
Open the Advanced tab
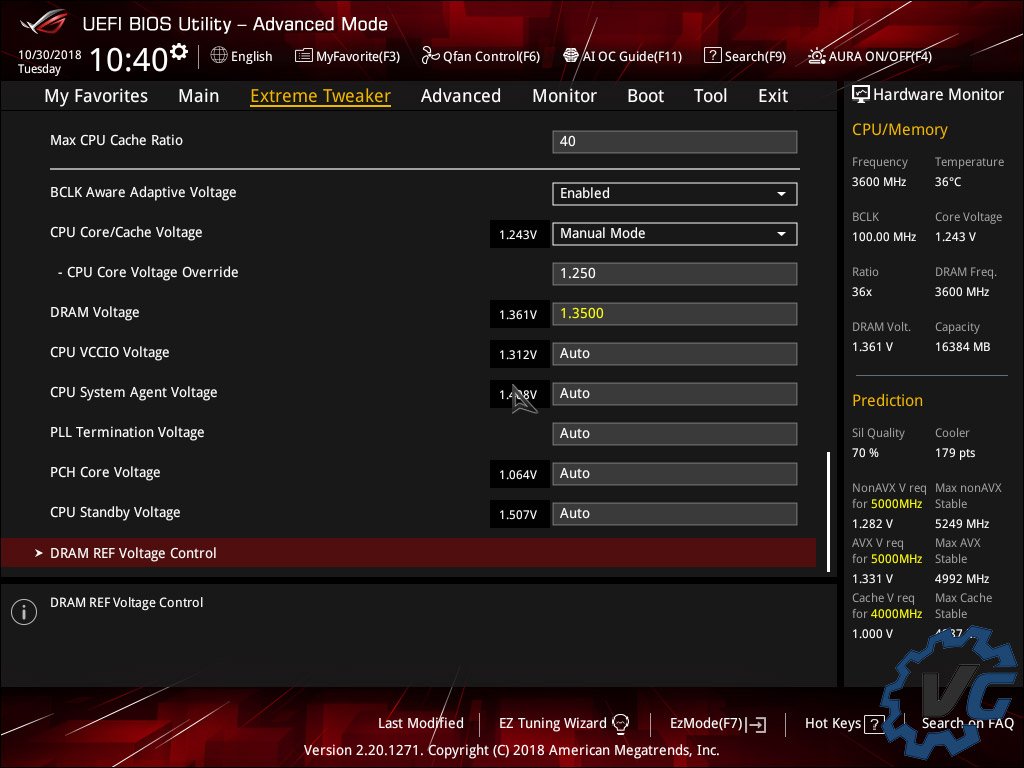[x=460, y=96]
